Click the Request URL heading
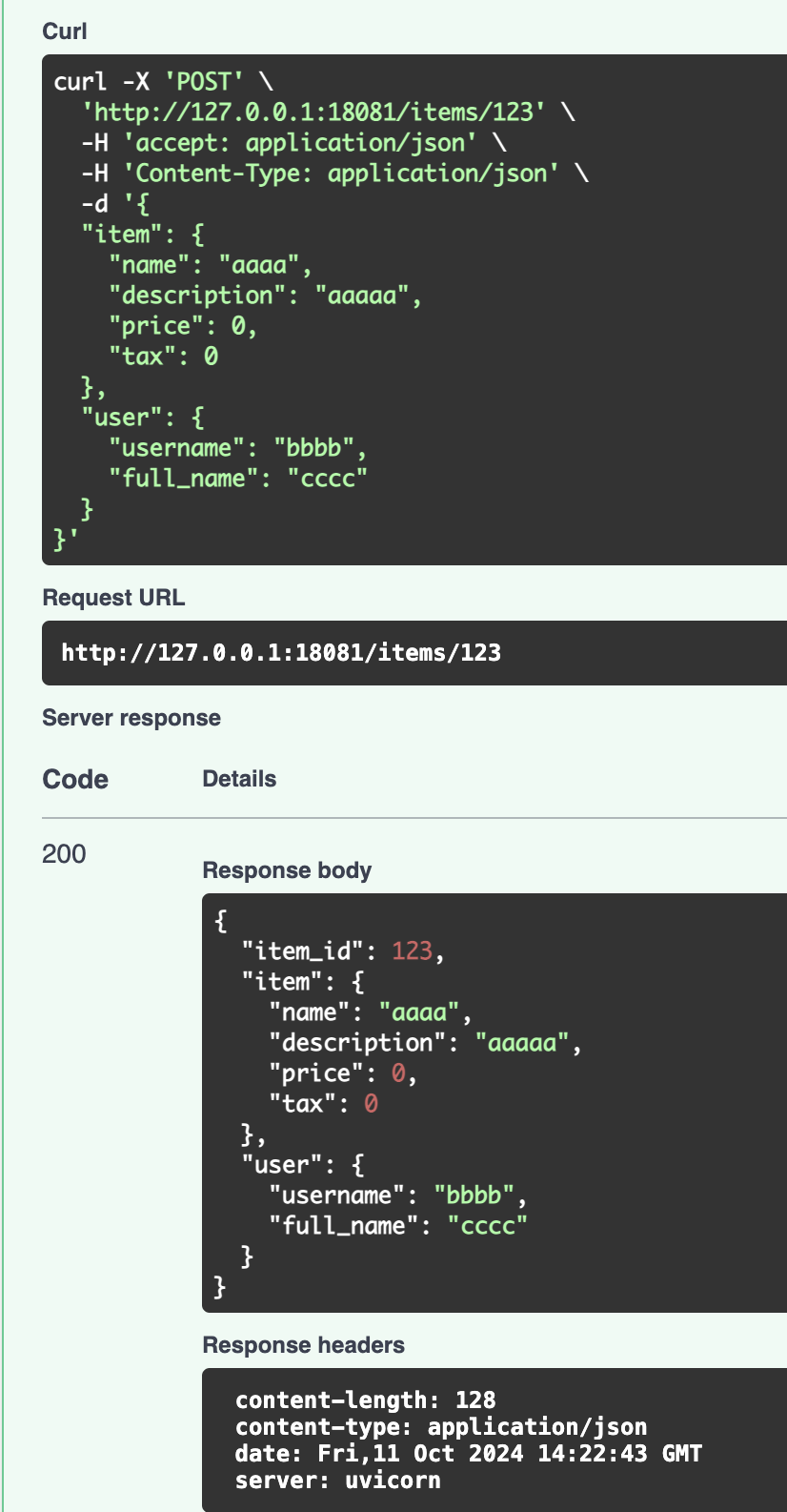This screenshot has width=787, height=1512. pos(113,598)
